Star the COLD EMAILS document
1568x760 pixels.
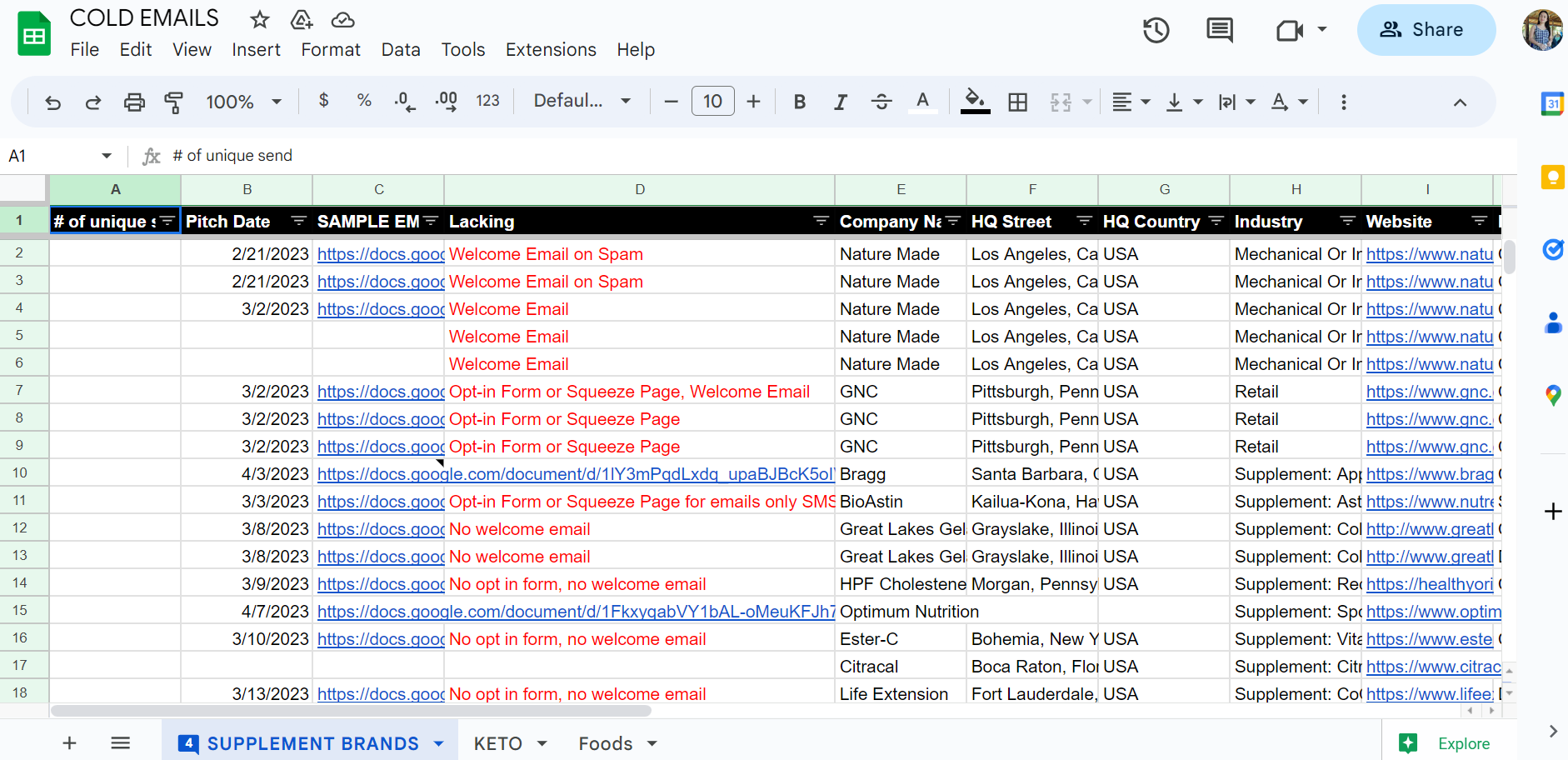[x=260, y=19]
